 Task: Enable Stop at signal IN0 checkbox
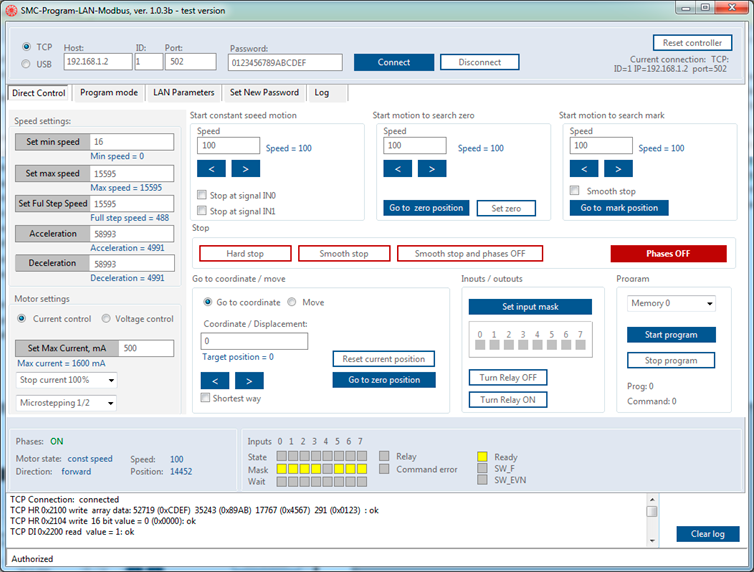[203, 196]
